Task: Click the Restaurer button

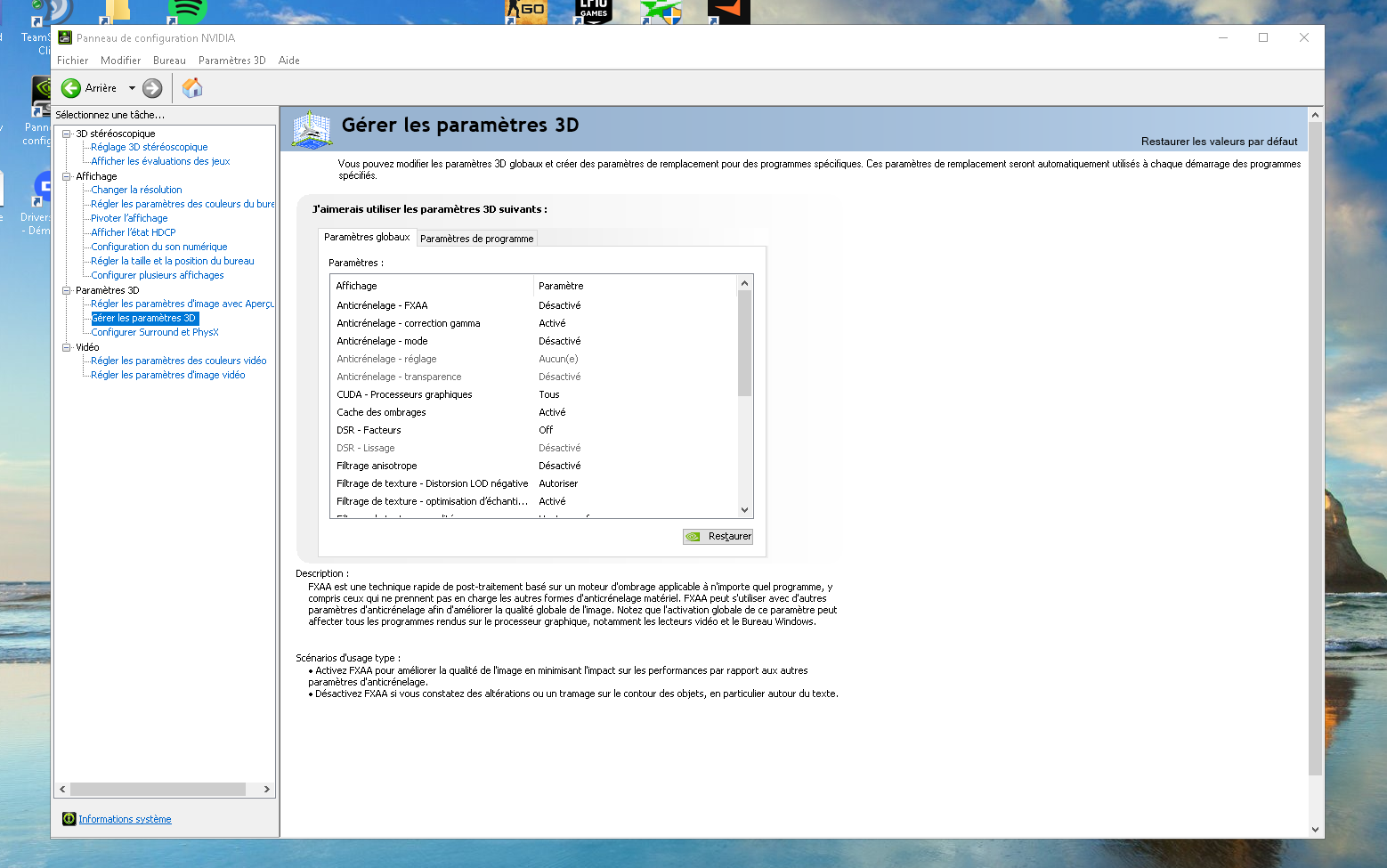Action: click(x=718, y=537)
